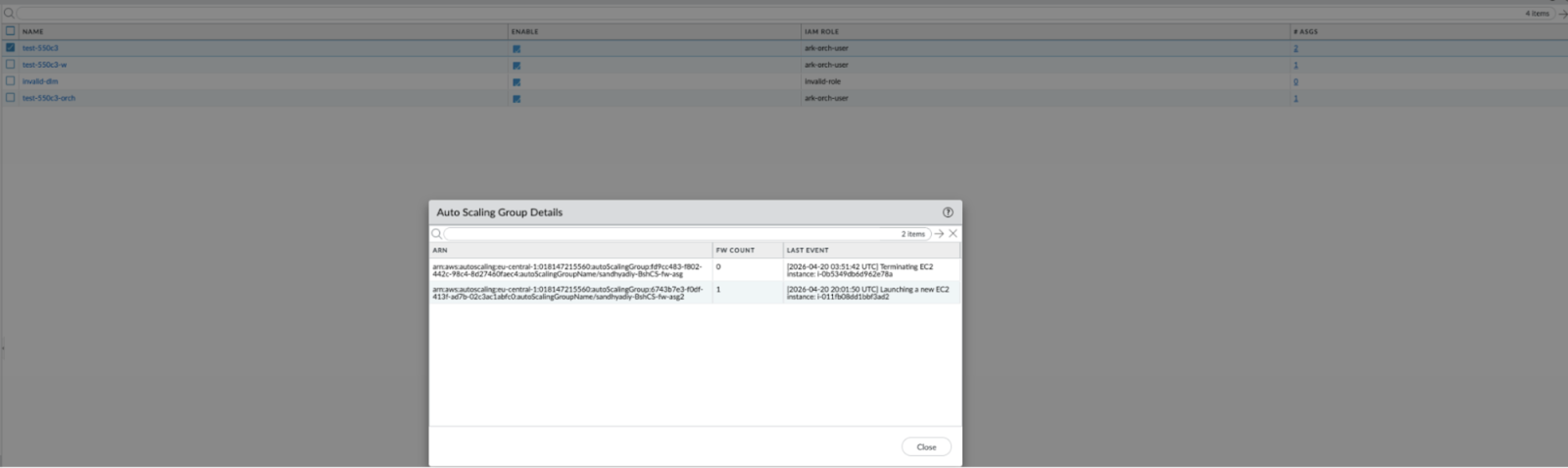This screenshot has height=468, width=1568.
Task: Open help for Auto Scaling Group Details
Action: (947, 212)
